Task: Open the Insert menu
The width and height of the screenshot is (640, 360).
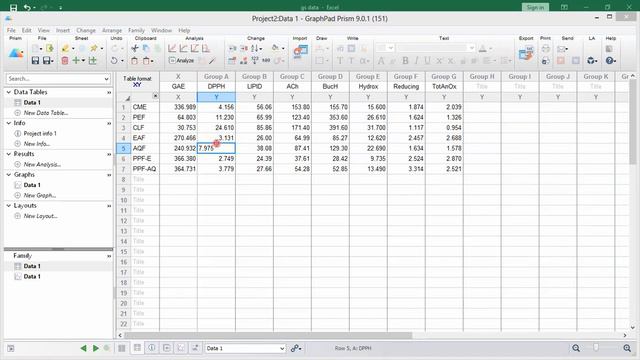Action: (63, 30)
